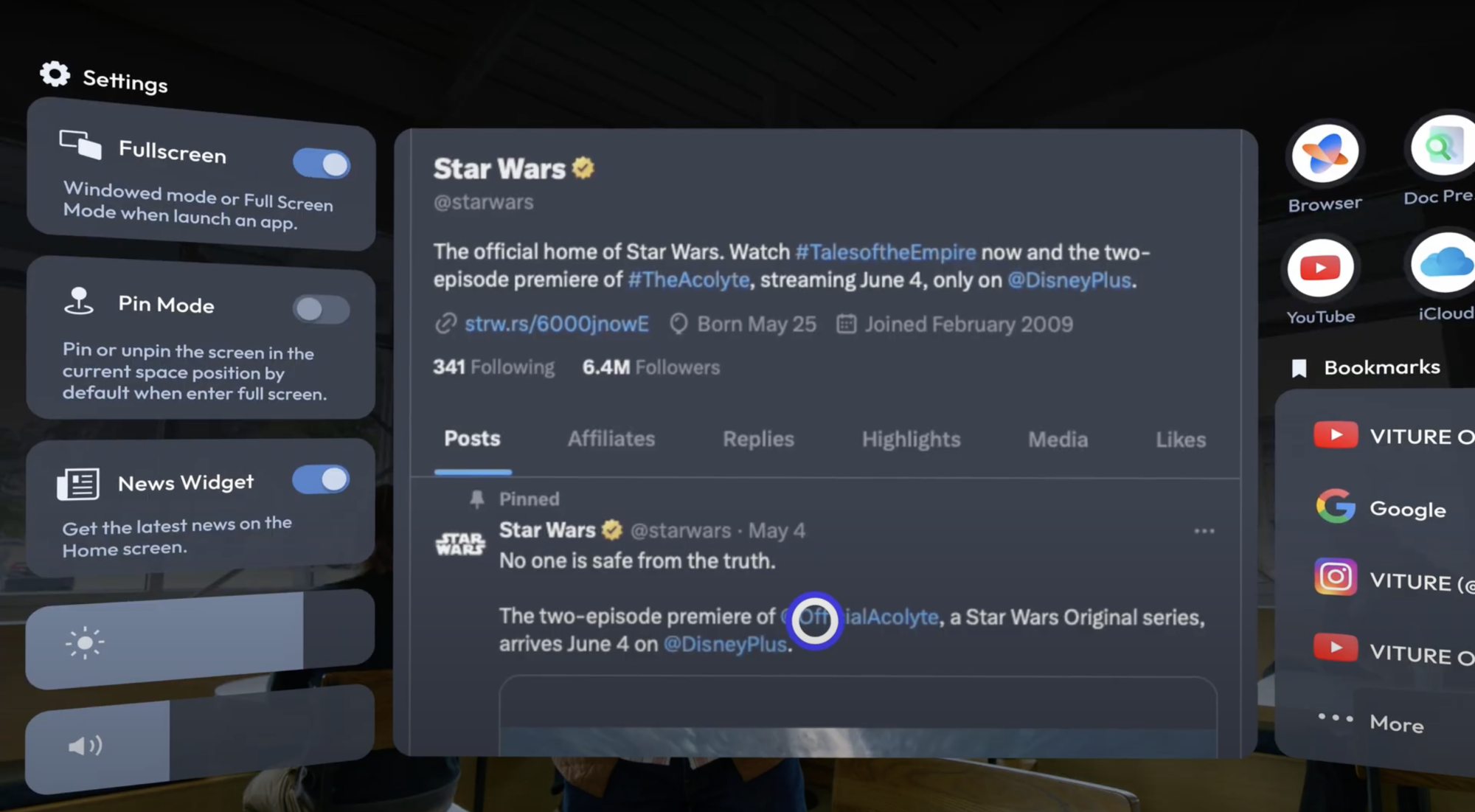This screenshot has height=812, width=1475.
Task: Open the iCloud app icon
Action: point(1444,264)
